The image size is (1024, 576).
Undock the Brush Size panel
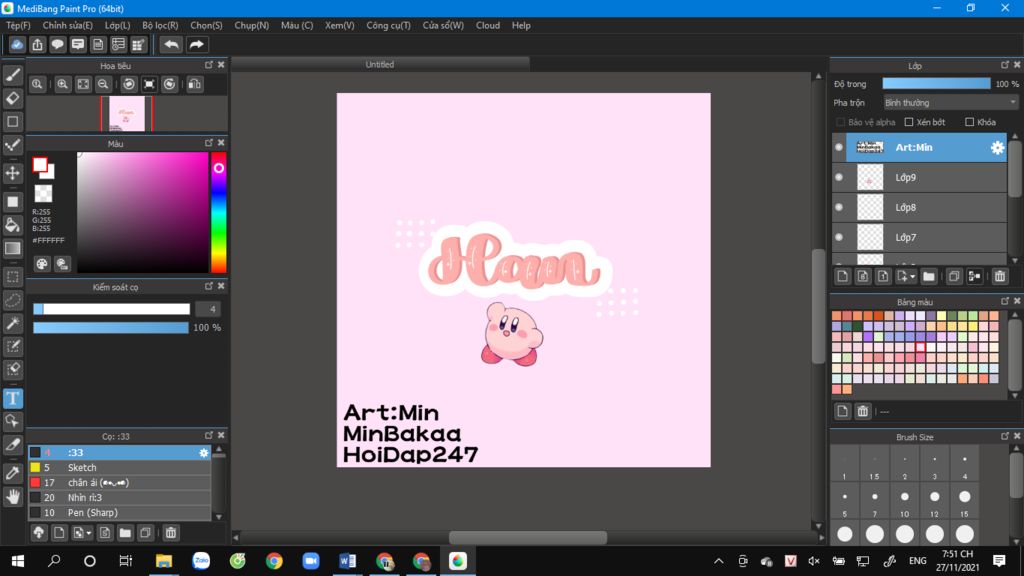(x=1004, y=436)
